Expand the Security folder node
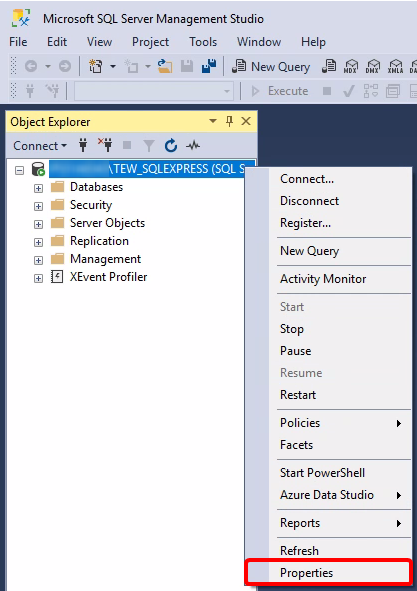 [x=38, y=206]
